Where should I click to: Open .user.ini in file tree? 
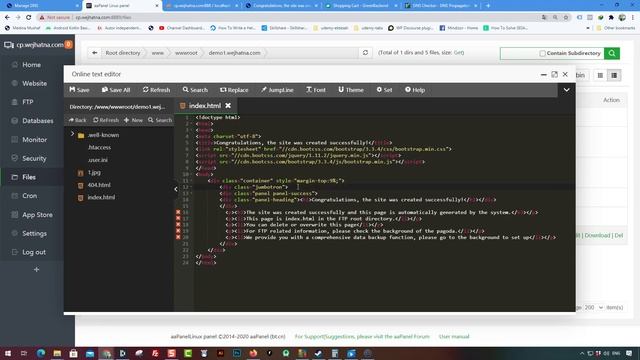tap(98, 160)
